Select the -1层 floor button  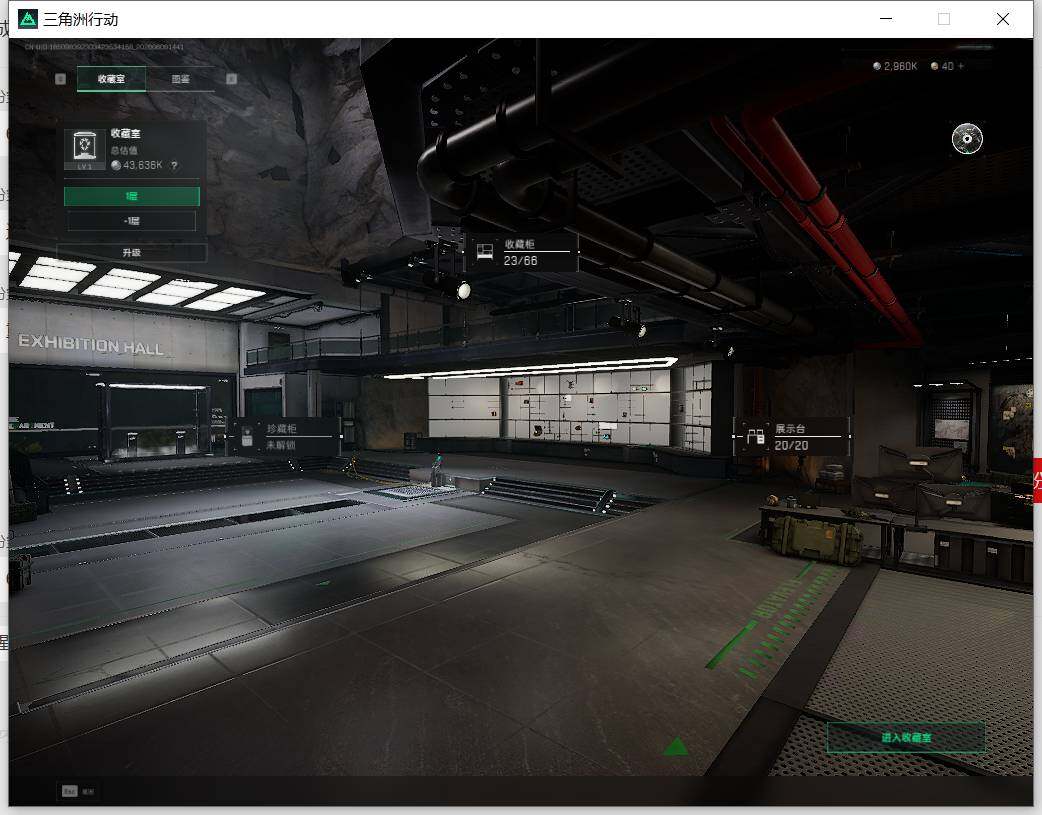[132, 221]
